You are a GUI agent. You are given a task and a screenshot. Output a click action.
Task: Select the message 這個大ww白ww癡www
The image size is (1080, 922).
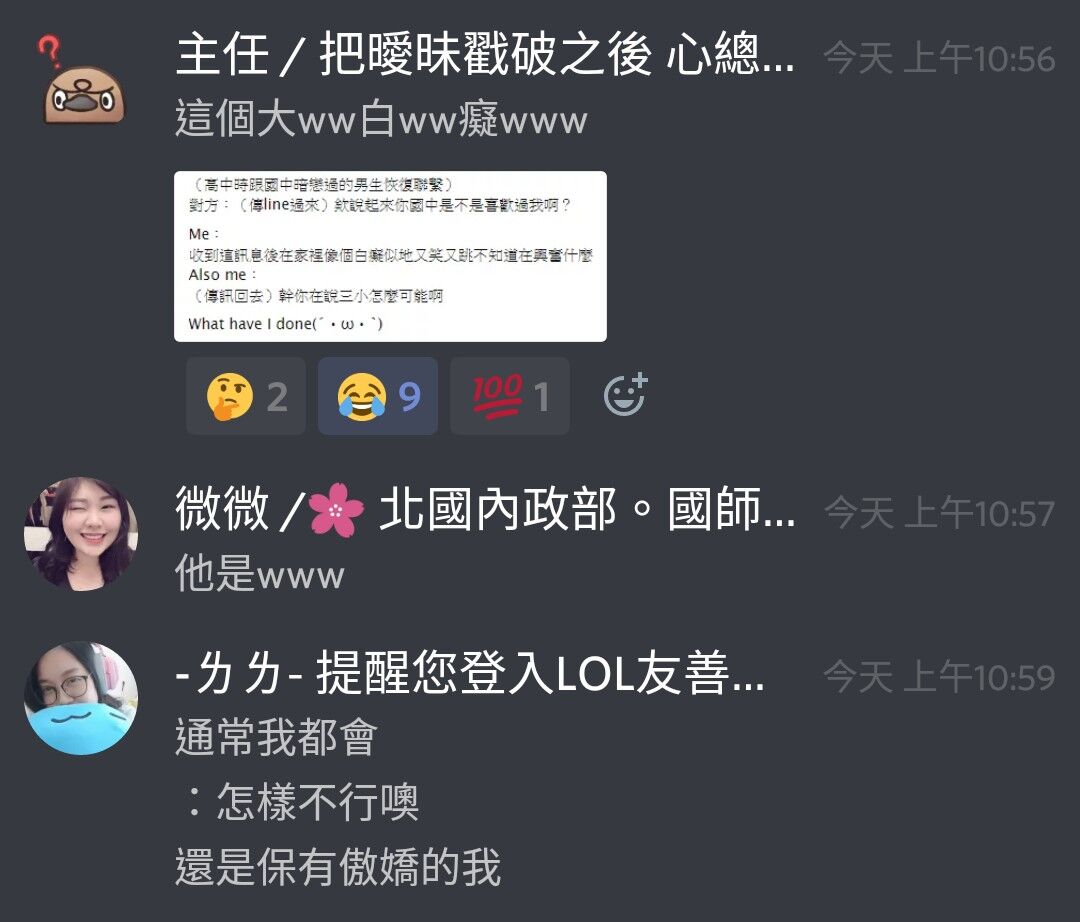tap(381, 118)
